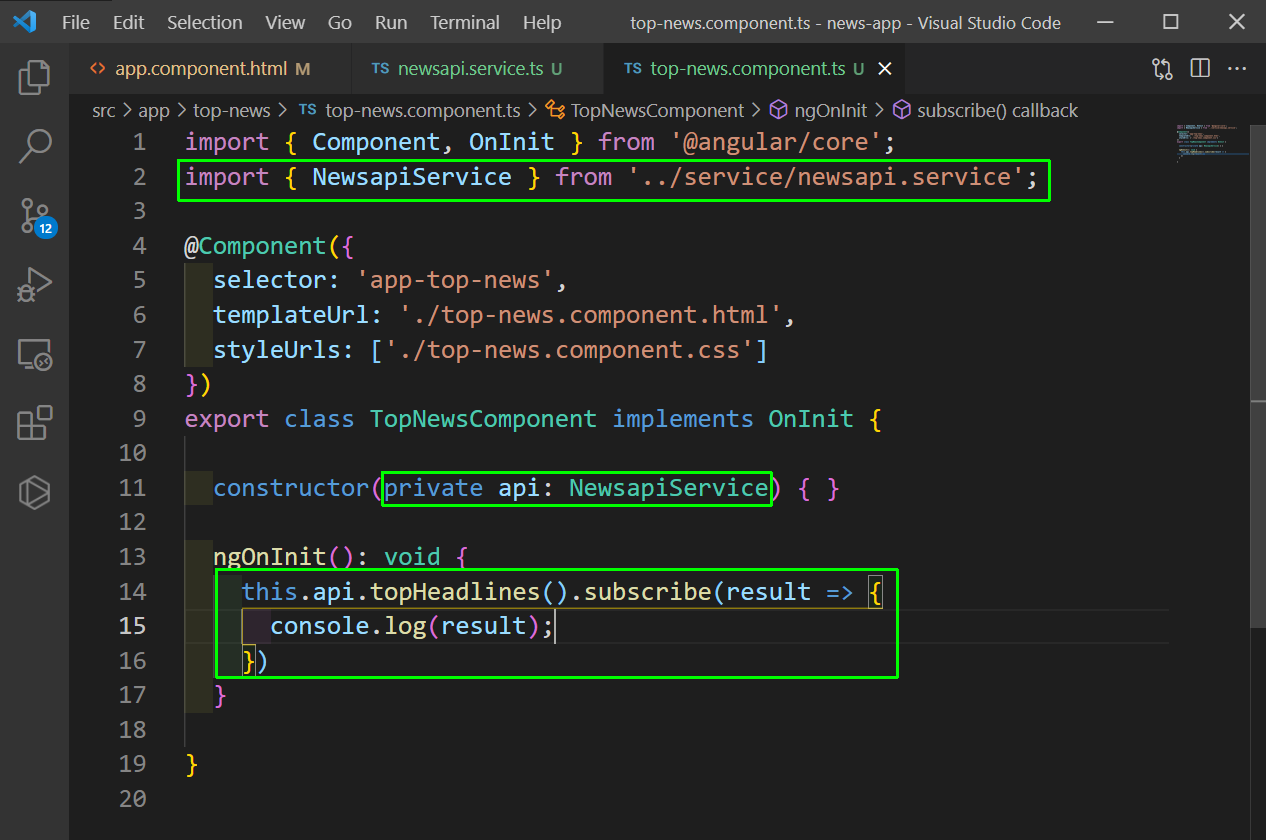Maximize the VS Code window

tap(1171, 22)
